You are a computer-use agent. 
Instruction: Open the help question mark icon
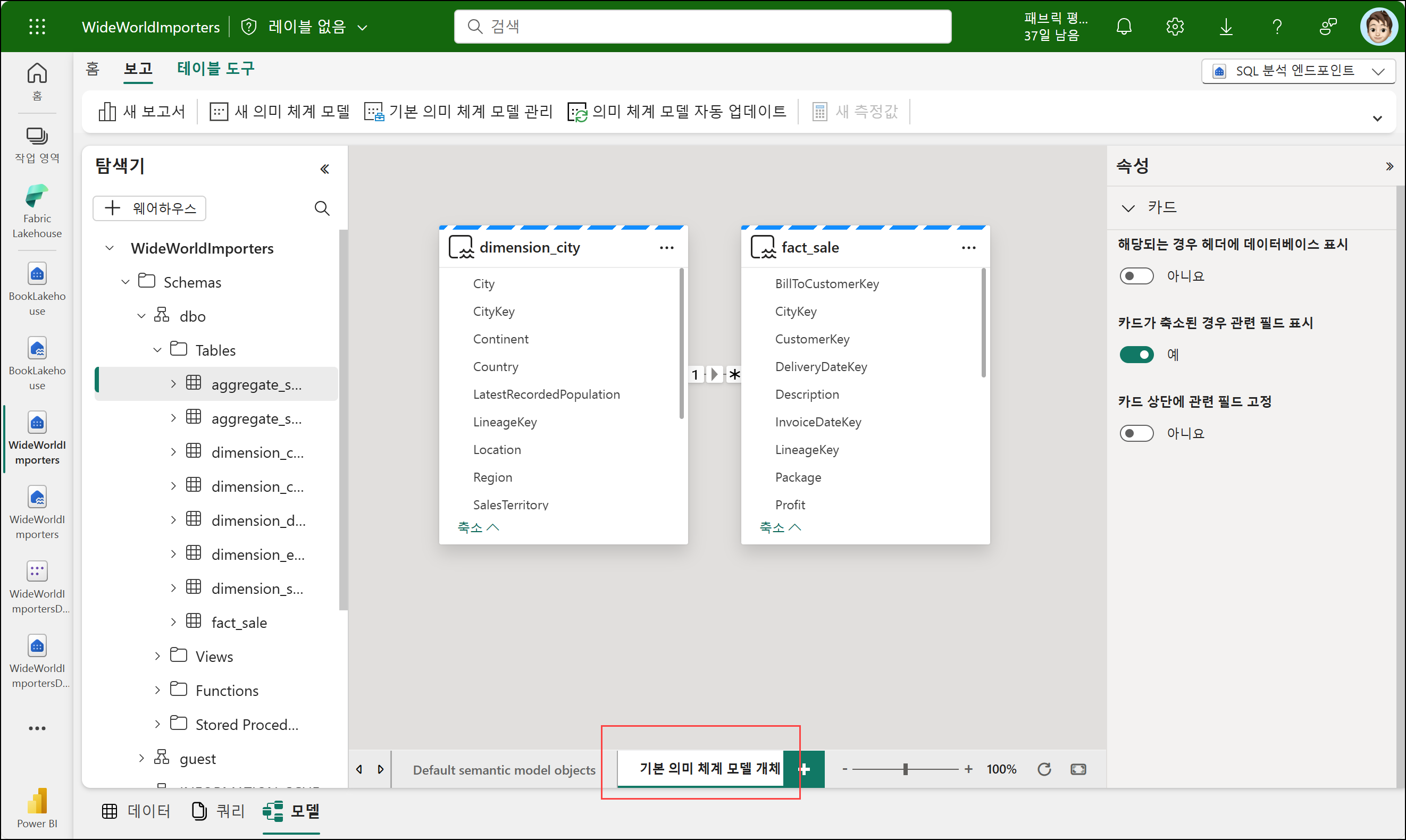coord(1277,27)
